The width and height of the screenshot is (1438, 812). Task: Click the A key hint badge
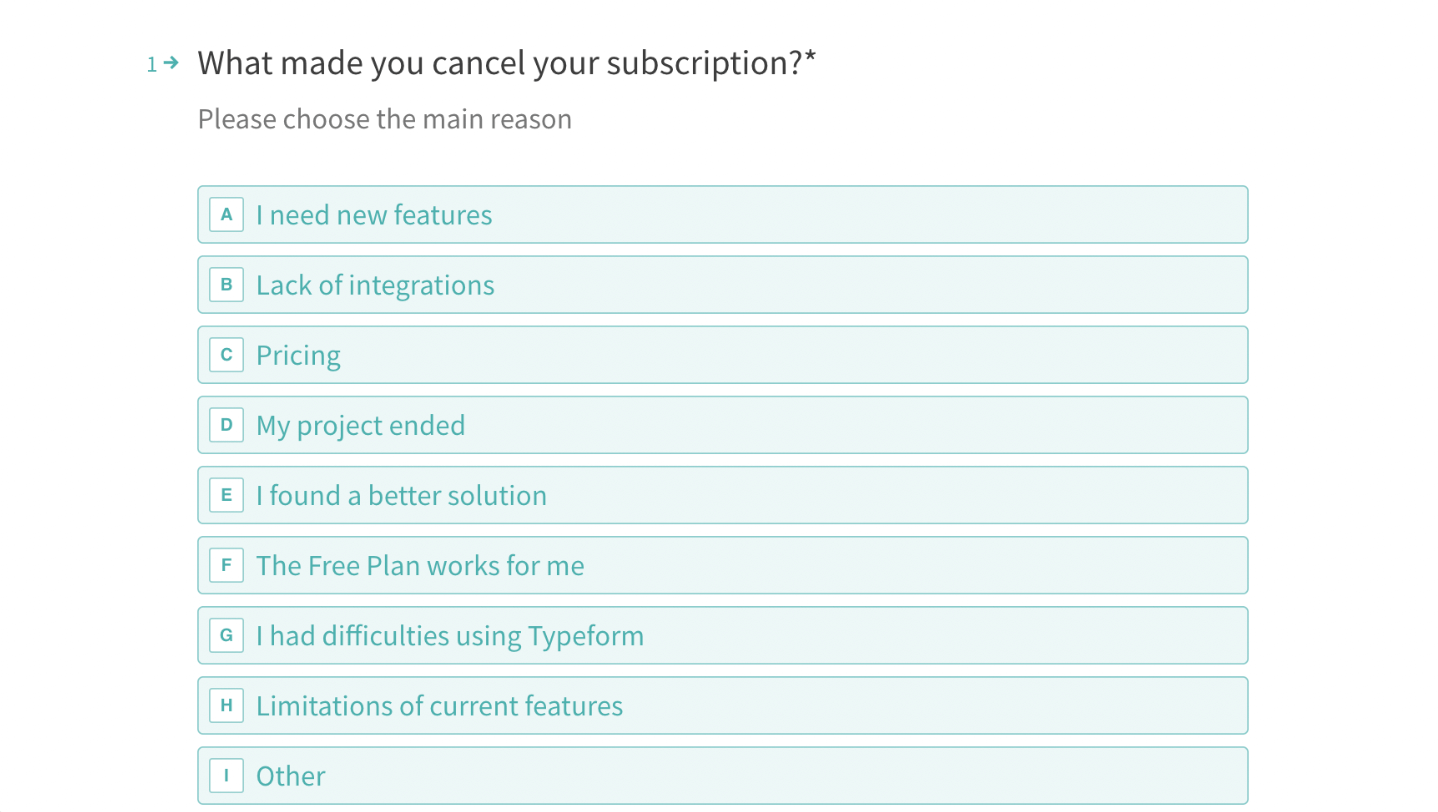[226, 214]
